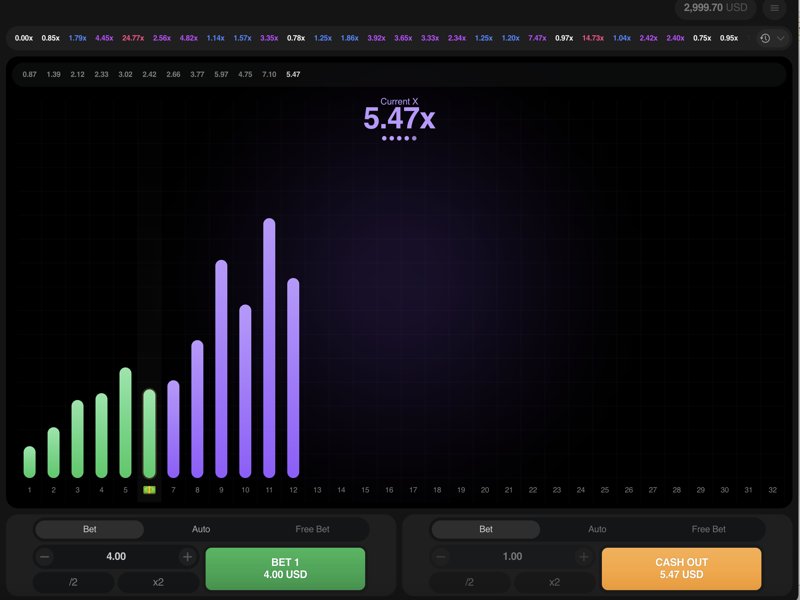Cash out 5.47 USD
Screen dimensions: 800x600
[x=682, y=568]
